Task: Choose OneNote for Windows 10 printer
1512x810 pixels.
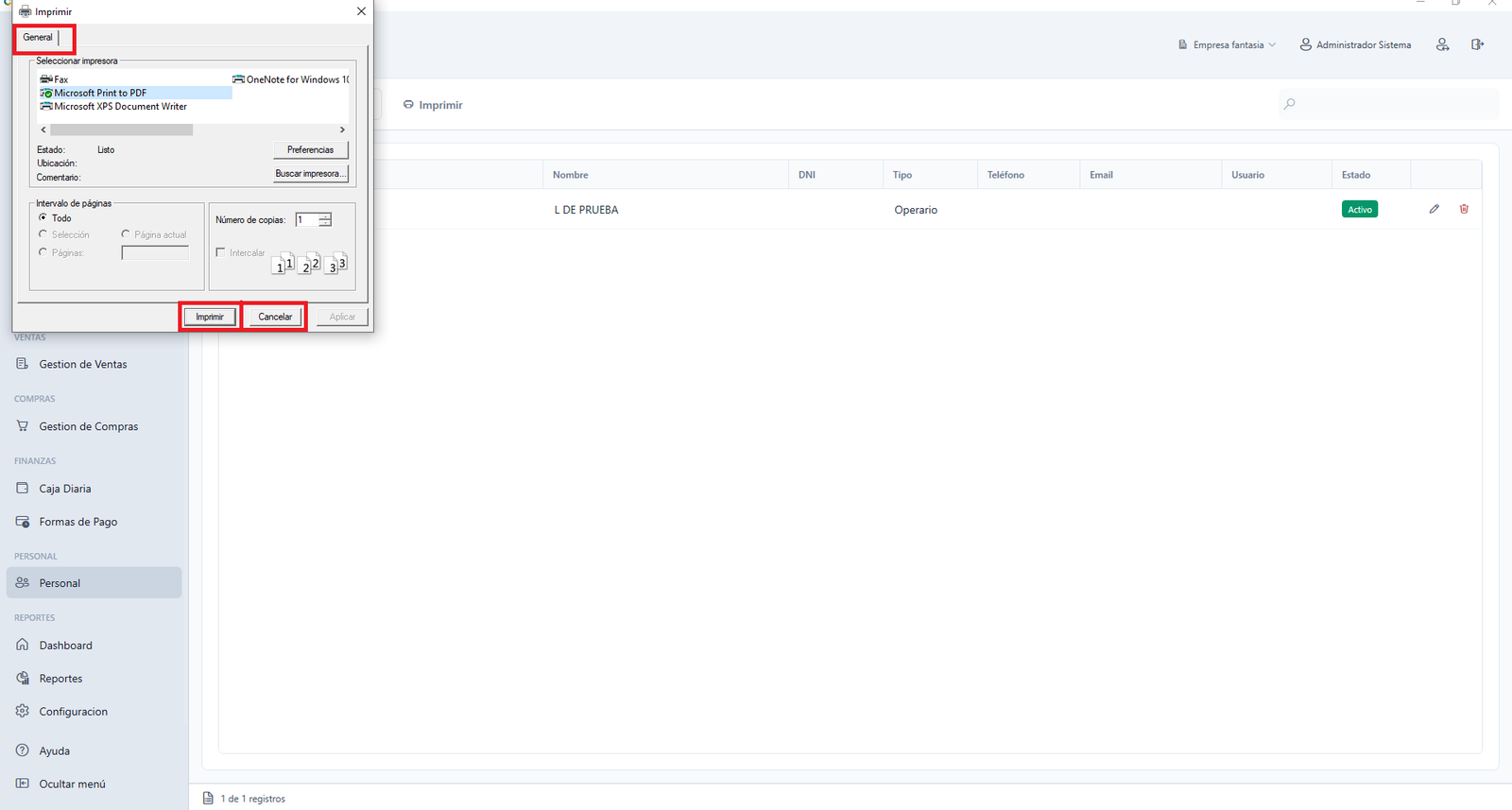Action: tap(291, 79)
